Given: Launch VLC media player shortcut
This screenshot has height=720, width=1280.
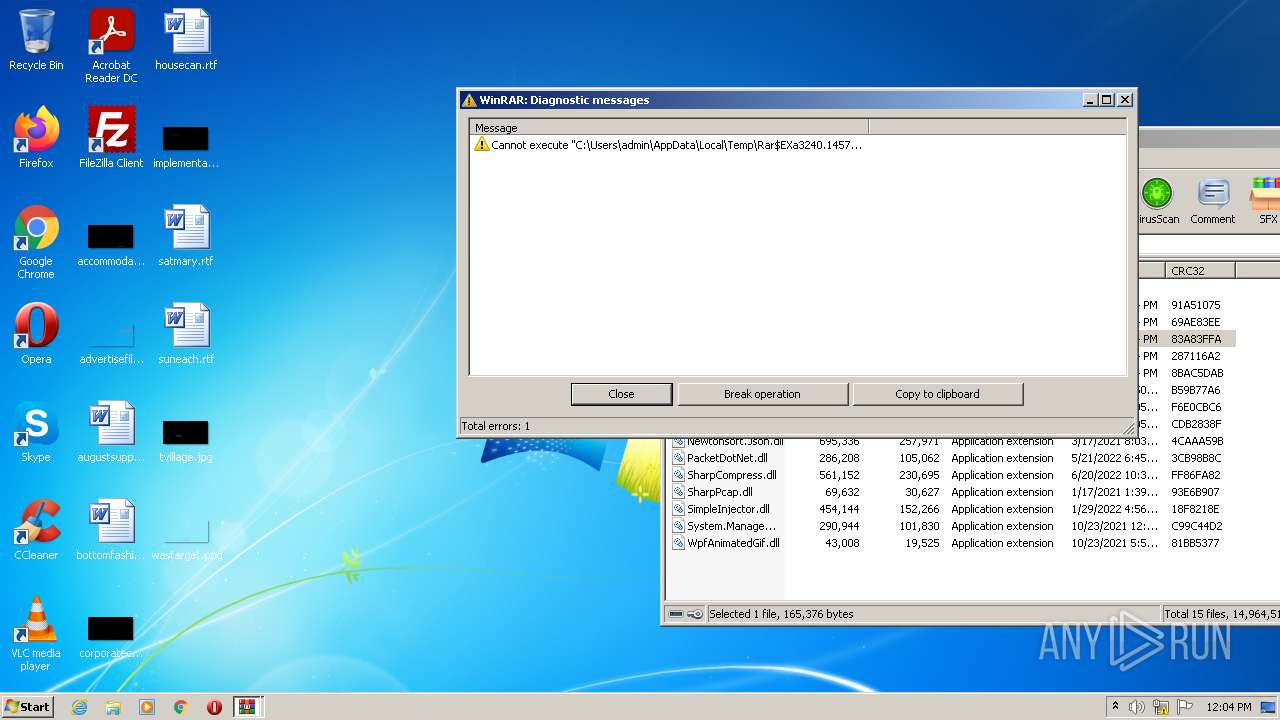Looking at the screenshot, I should 36,635.
